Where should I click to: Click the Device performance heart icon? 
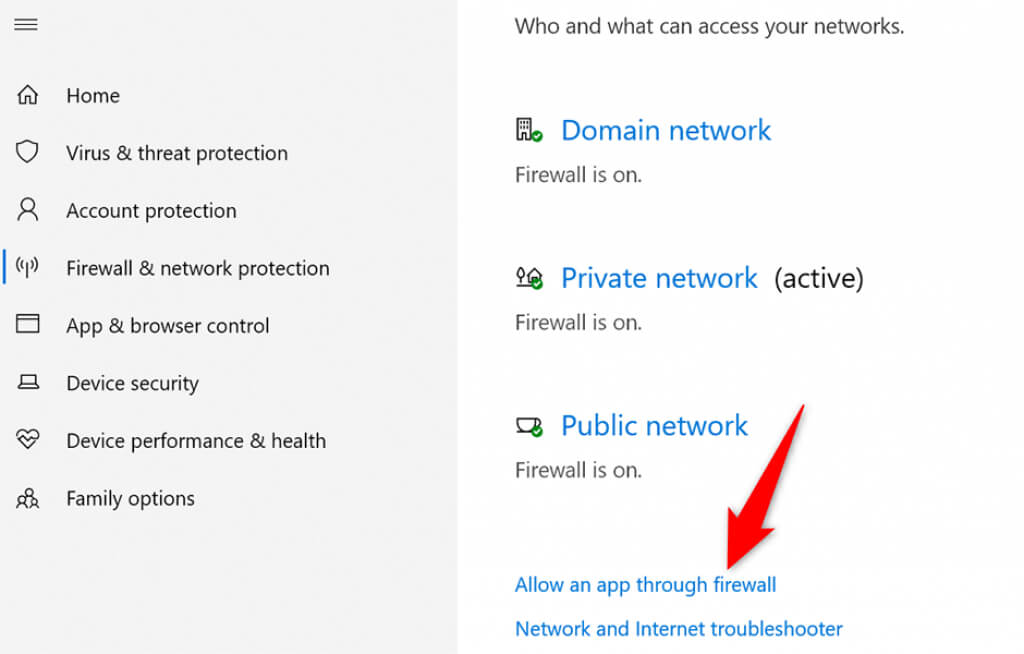point(28,440)
